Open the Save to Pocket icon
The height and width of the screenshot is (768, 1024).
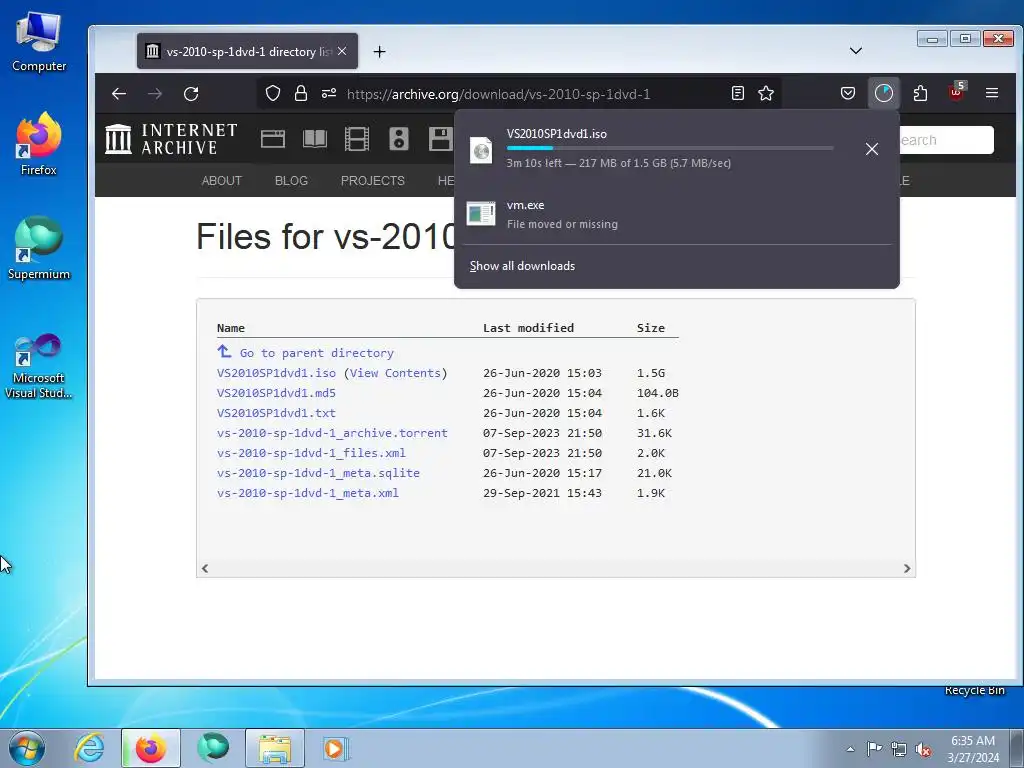848,93
